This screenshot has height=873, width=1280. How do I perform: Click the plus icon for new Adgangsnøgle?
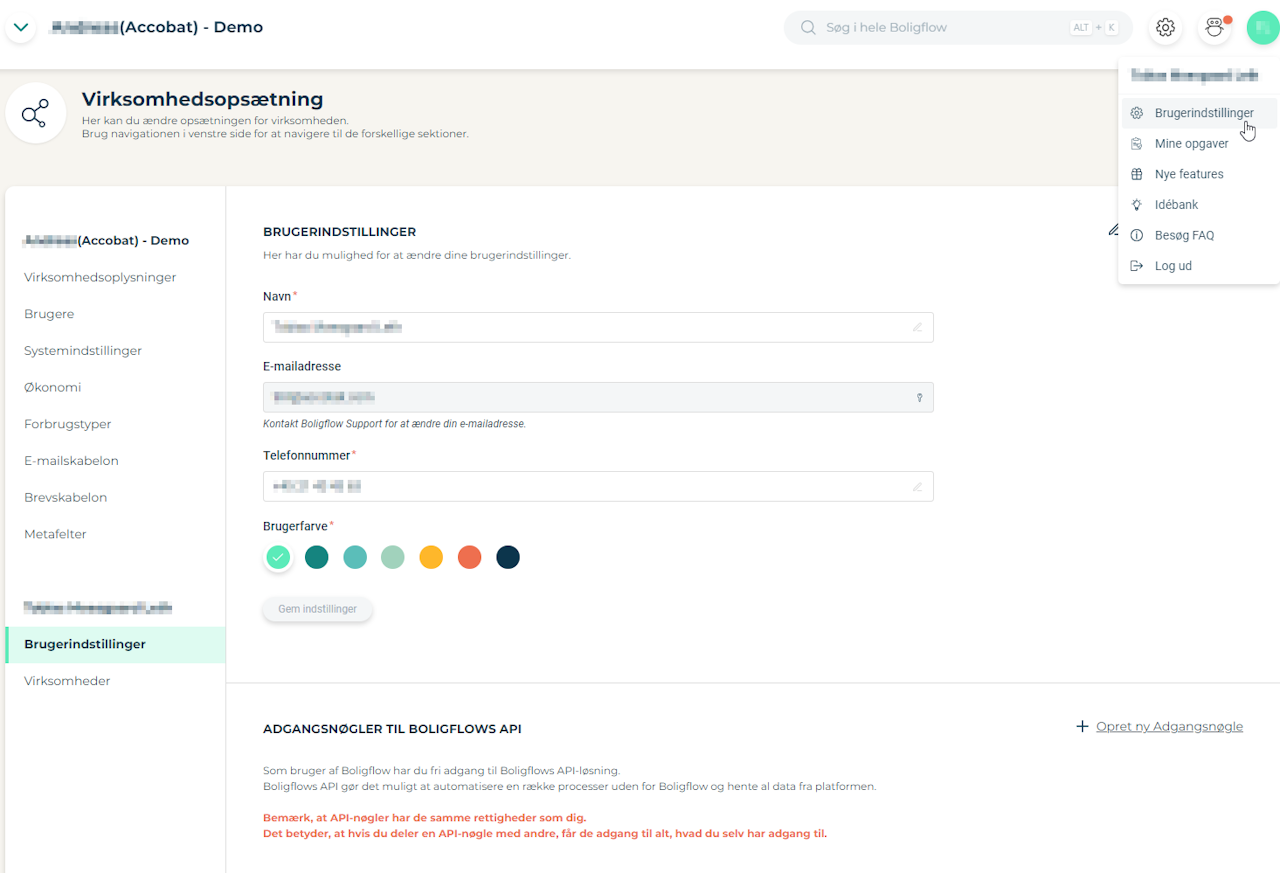(x=1082, y=726)
